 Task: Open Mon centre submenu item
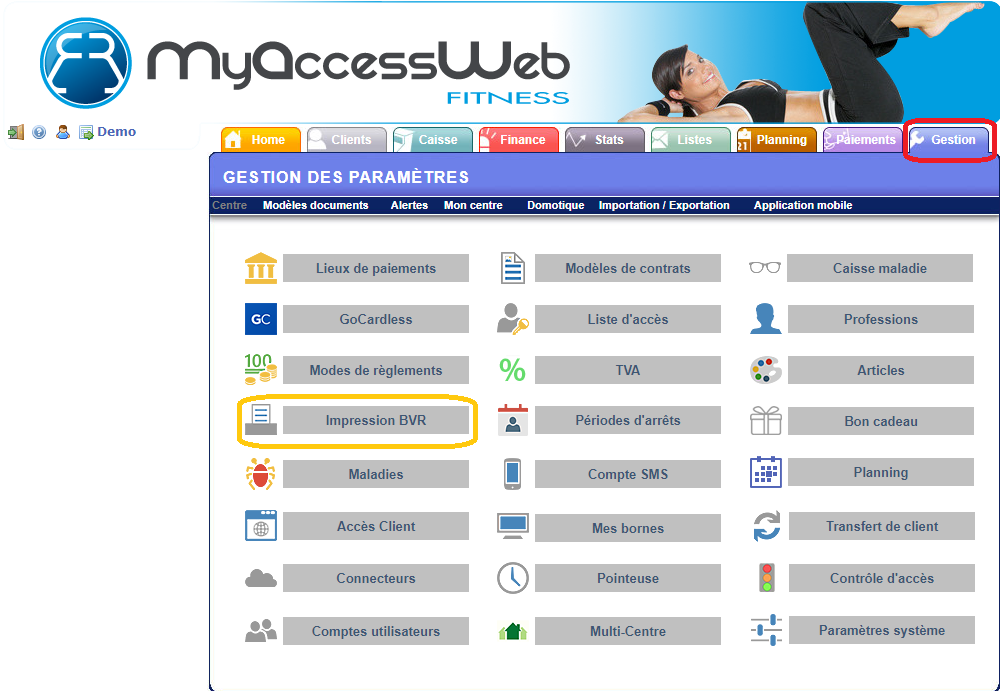(473, 205)
